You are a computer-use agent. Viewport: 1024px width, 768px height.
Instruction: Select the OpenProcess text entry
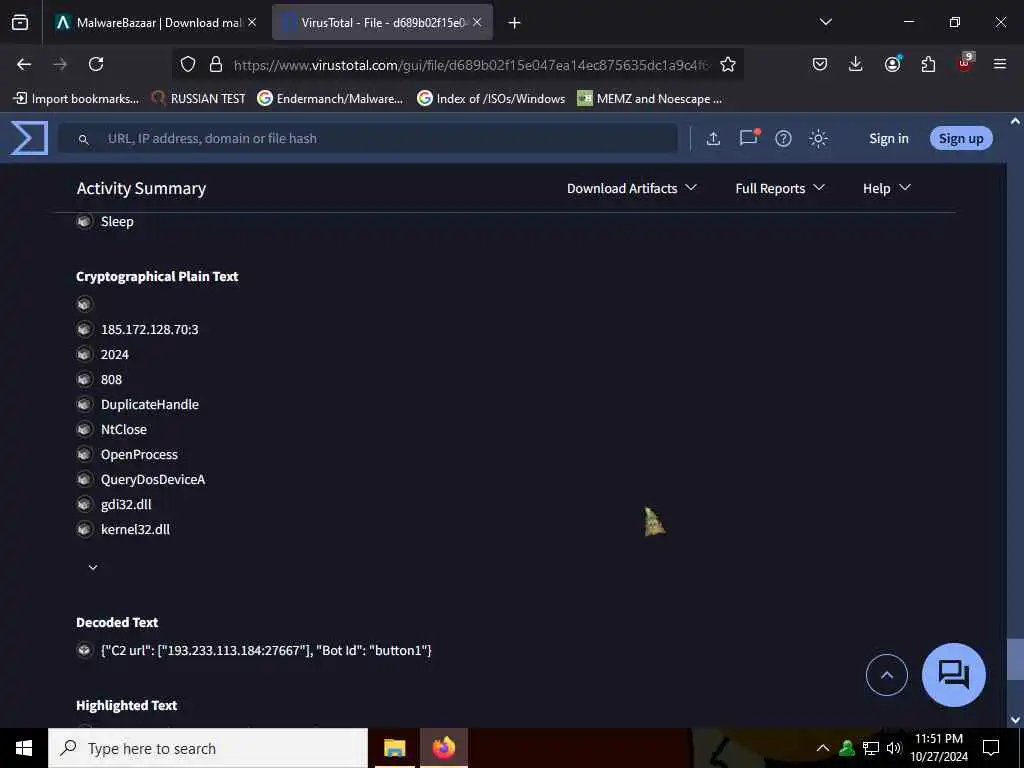click(139, 455)
